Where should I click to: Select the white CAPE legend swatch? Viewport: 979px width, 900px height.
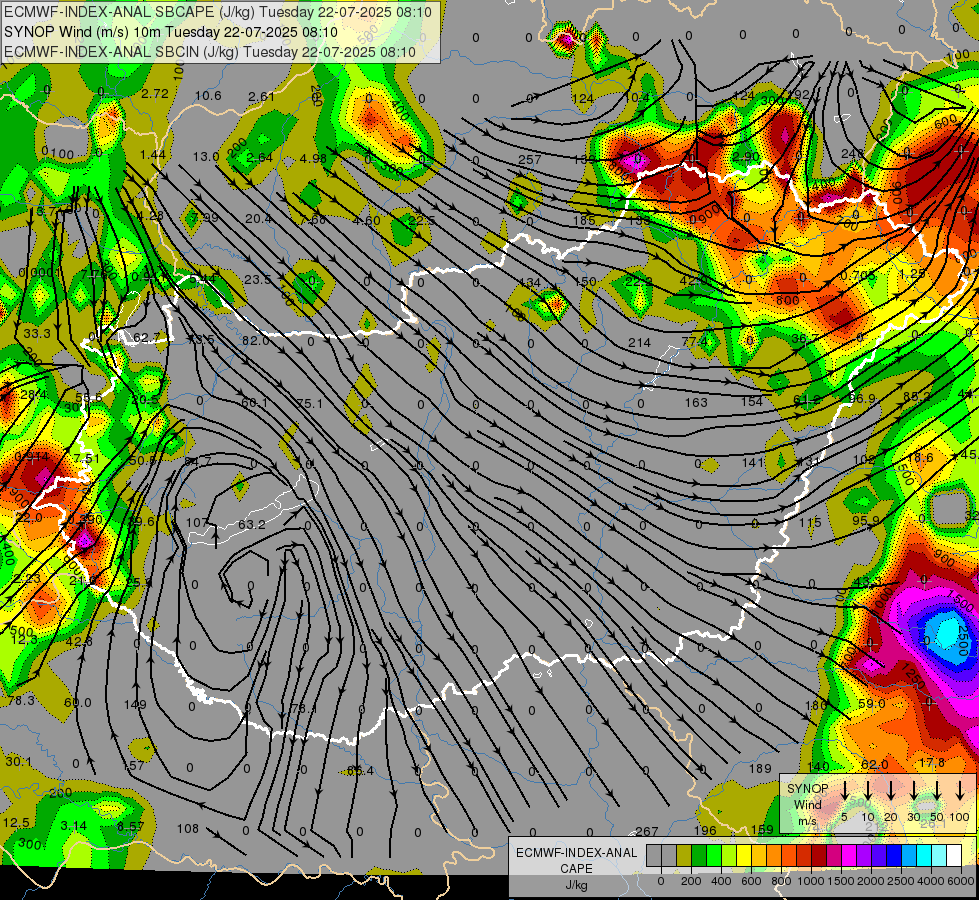[x=953, y=855]
